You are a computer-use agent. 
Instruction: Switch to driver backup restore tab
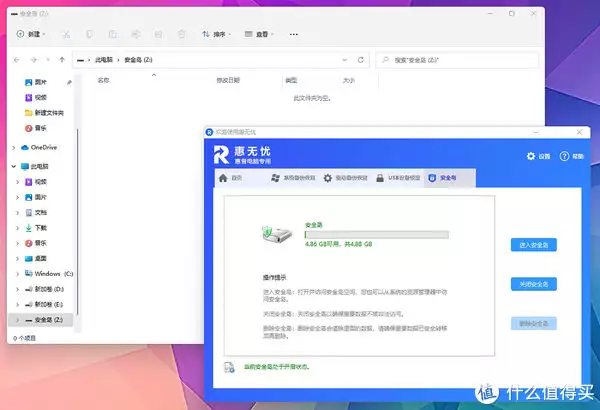coord(346,178)
